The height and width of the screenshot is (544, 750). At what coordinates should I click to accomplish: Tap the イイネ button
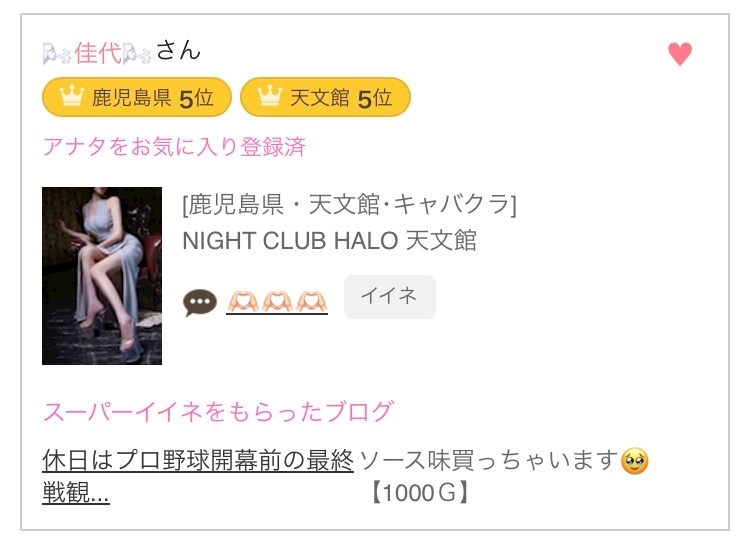coord(390,297)
